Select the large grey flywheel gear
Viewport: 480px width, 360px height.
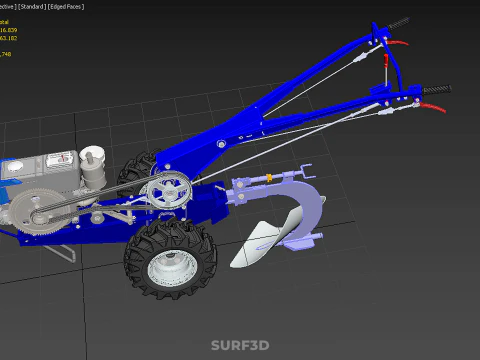[x=40, y=212]
